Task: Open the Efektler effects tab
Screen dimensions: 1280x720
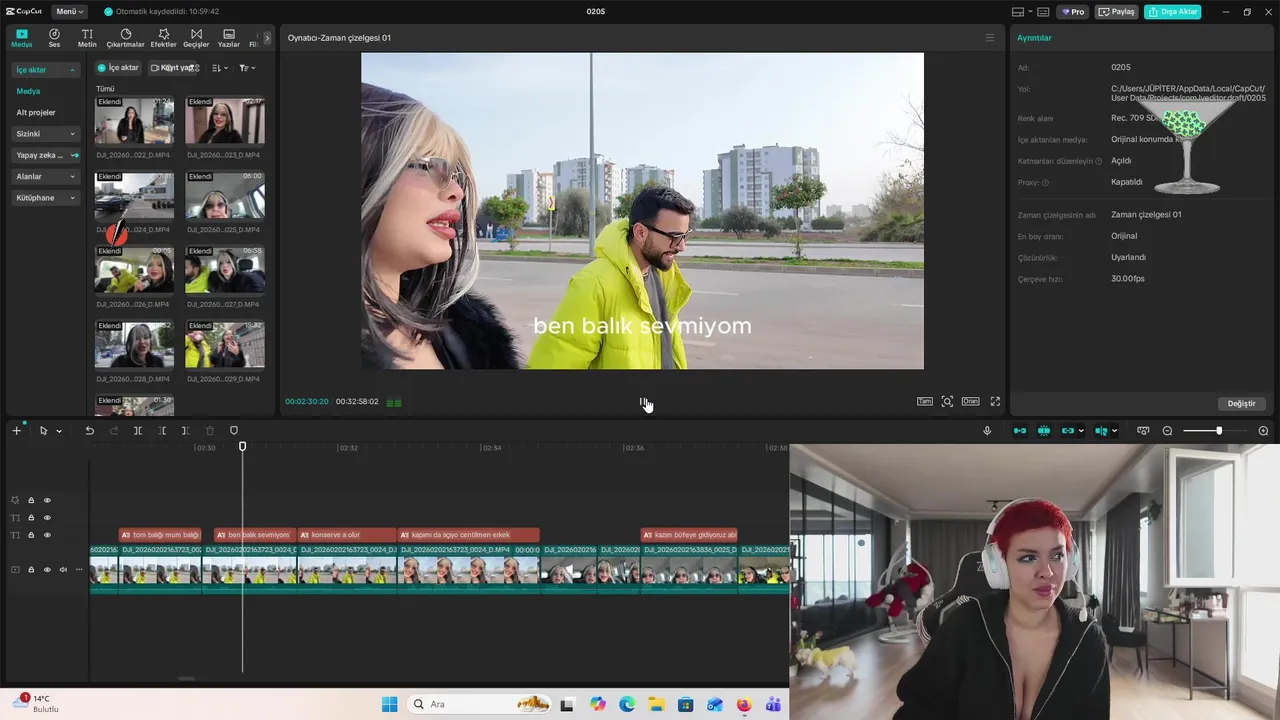Action: (163, 38)
